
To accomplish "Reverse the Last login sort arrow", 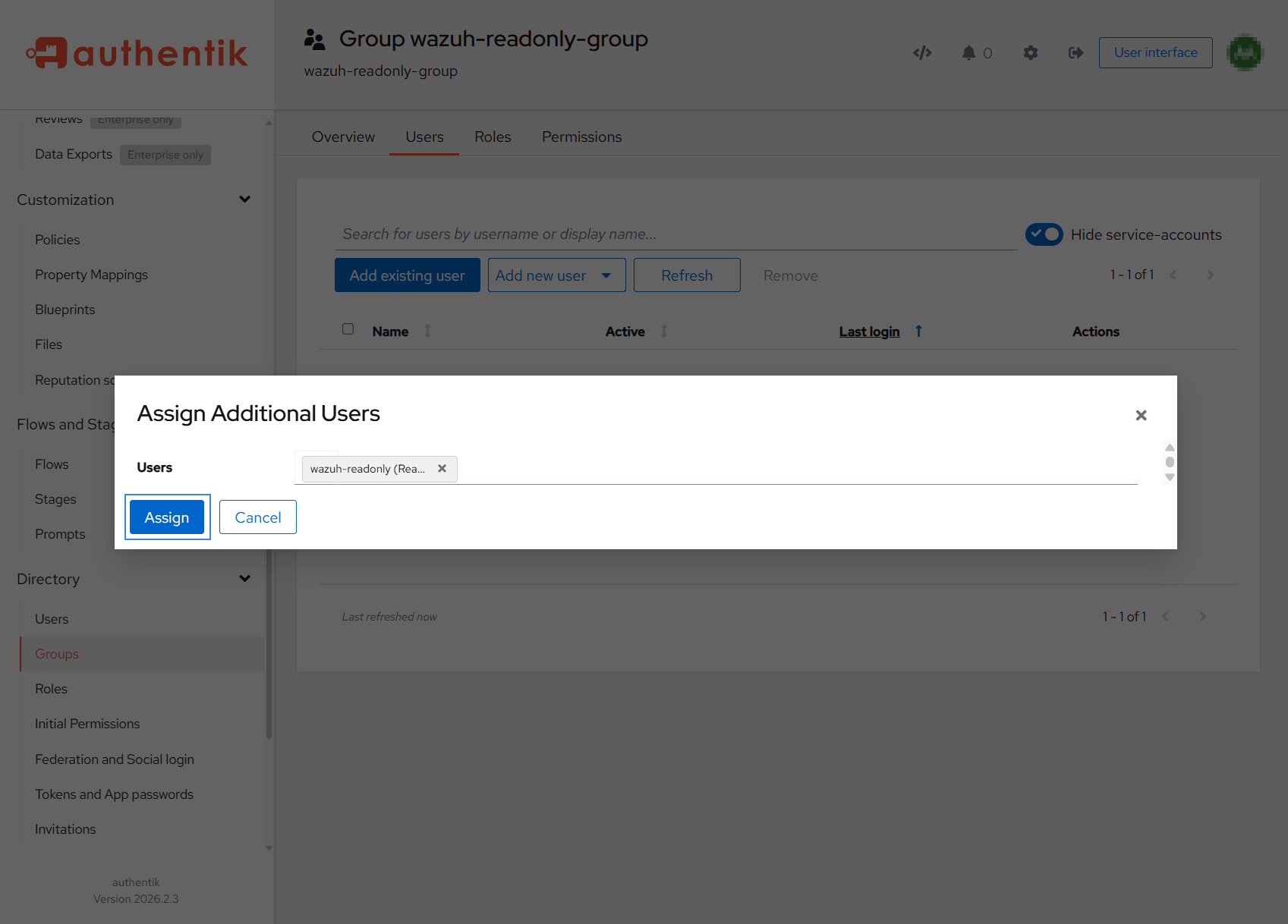I will pyautogui.click(x=918, y=331).
